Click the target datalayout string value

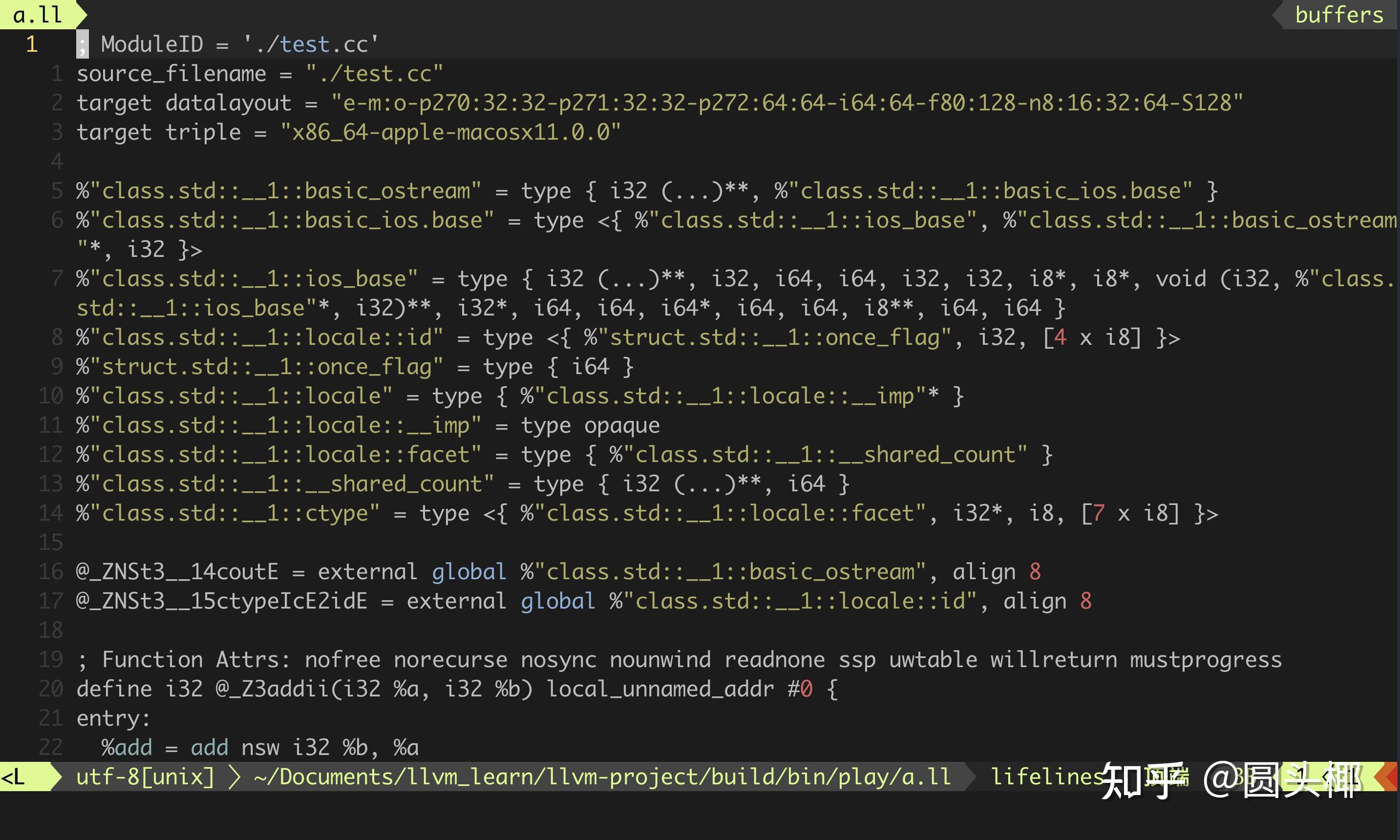click(787, 103)
